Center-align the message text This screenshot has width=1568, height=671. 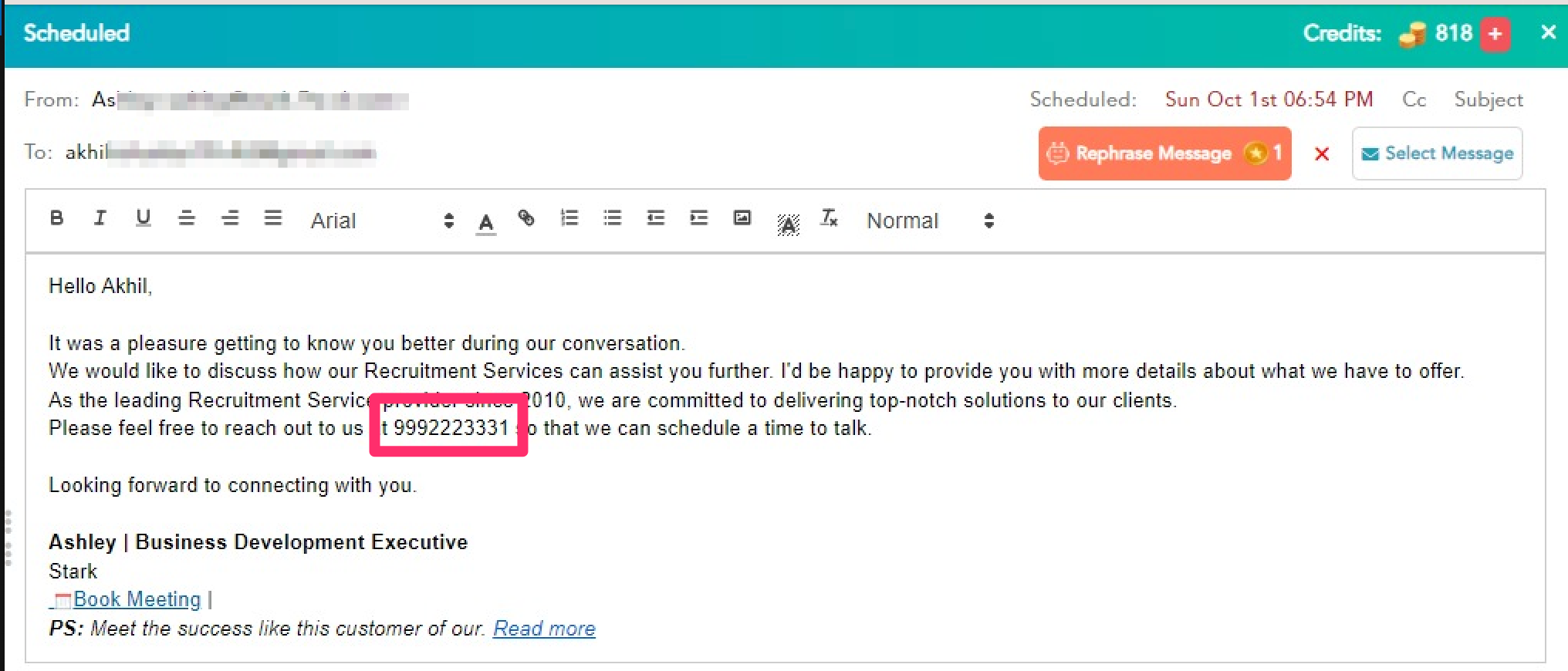(x=186, y=218)
